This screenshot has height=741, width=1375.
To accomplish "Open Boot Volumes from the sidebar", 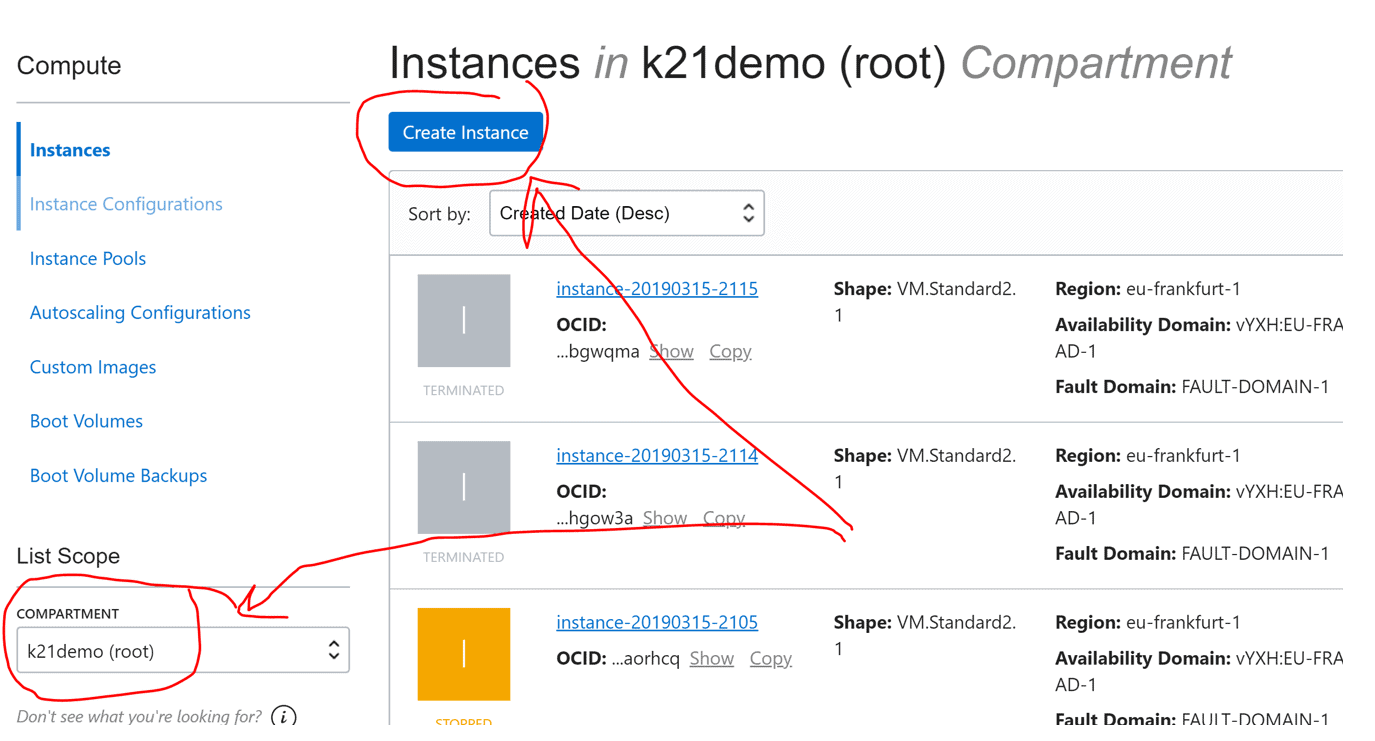I will coord(86,421).
